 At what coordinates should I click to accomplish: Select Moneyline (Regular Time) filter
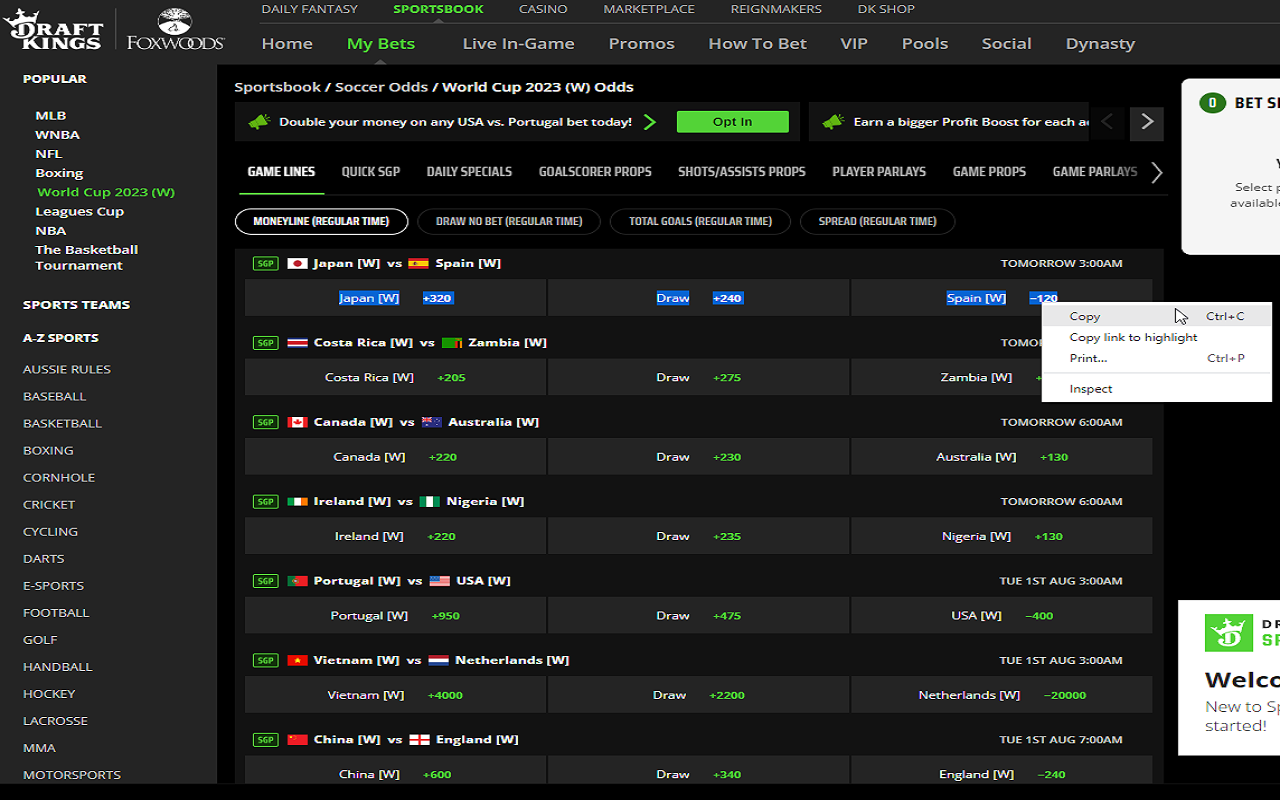321,222
